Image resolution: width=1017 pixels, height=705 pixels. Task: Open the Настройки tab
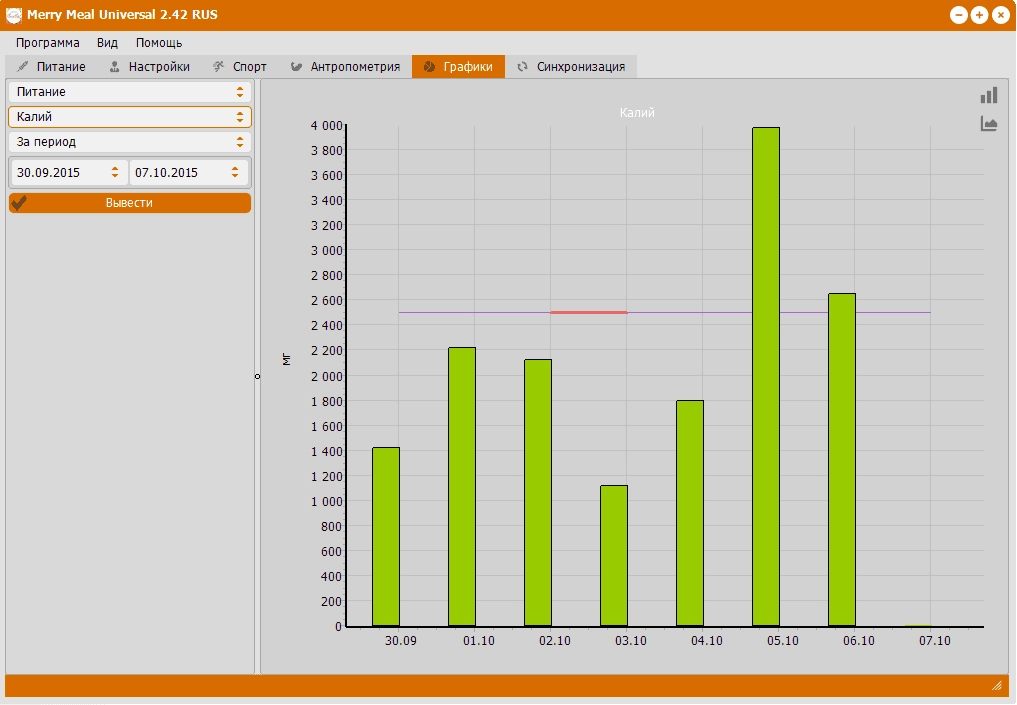pos(150,67)
